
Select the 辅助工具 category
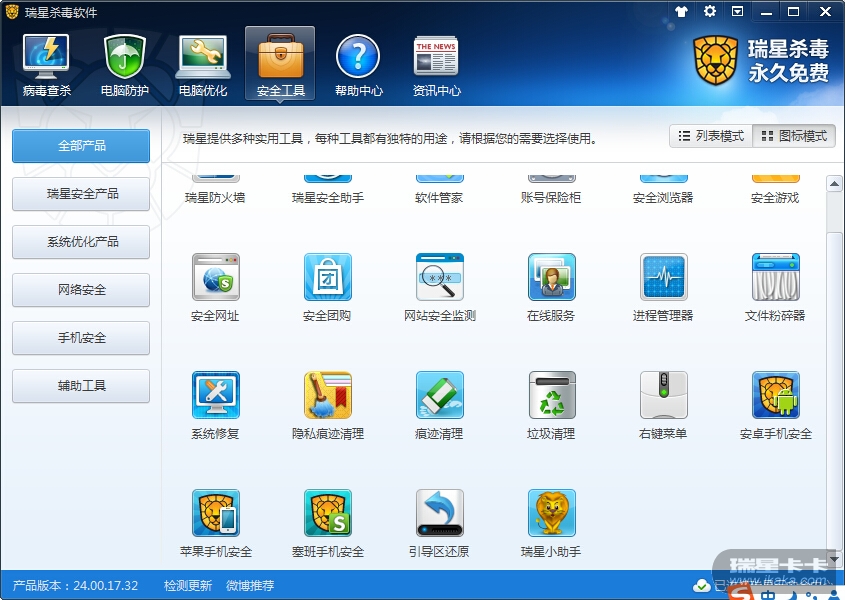click(x=81, y=385)
